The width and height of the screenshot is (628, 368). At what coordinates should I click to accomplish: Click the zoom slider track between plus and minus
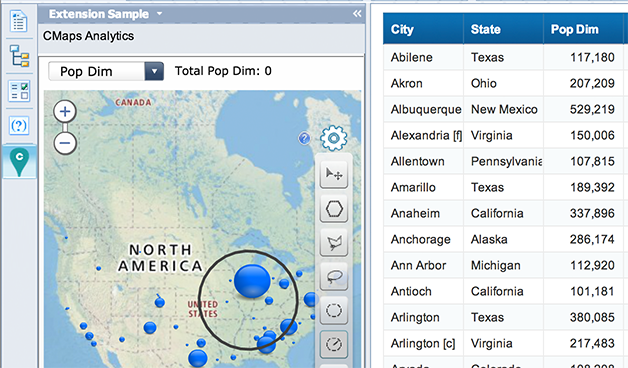65,127
